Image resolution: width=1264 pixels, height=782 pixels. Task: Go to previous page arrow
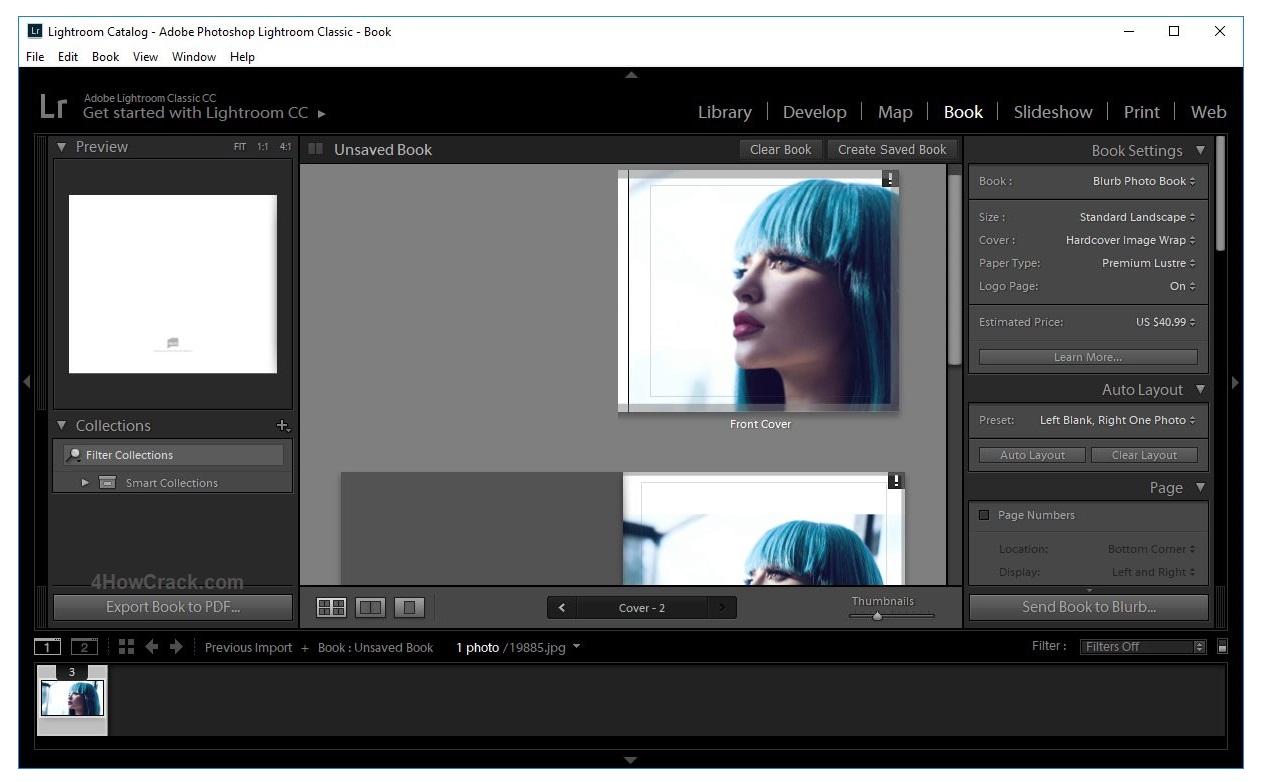(x=562, y=607)
